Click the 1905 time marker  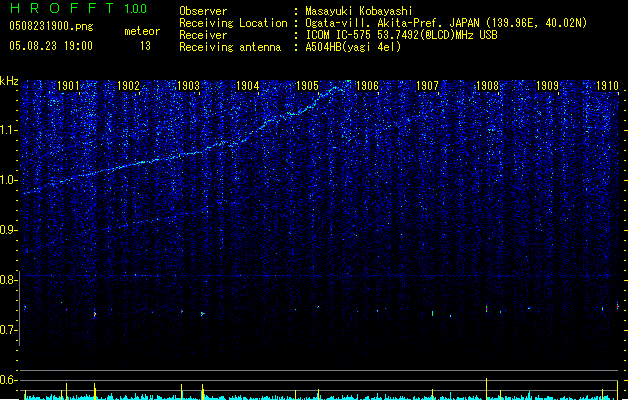(x=307, y=85)
